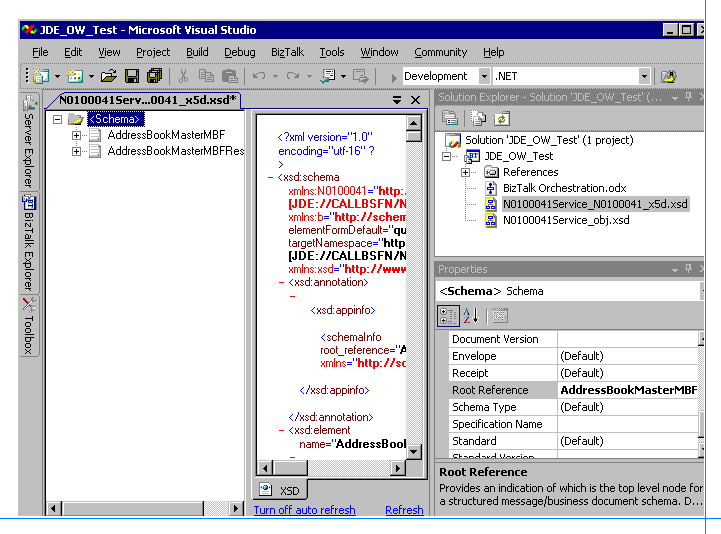Save the current file with floppy icon

click(x=132, y=76)
